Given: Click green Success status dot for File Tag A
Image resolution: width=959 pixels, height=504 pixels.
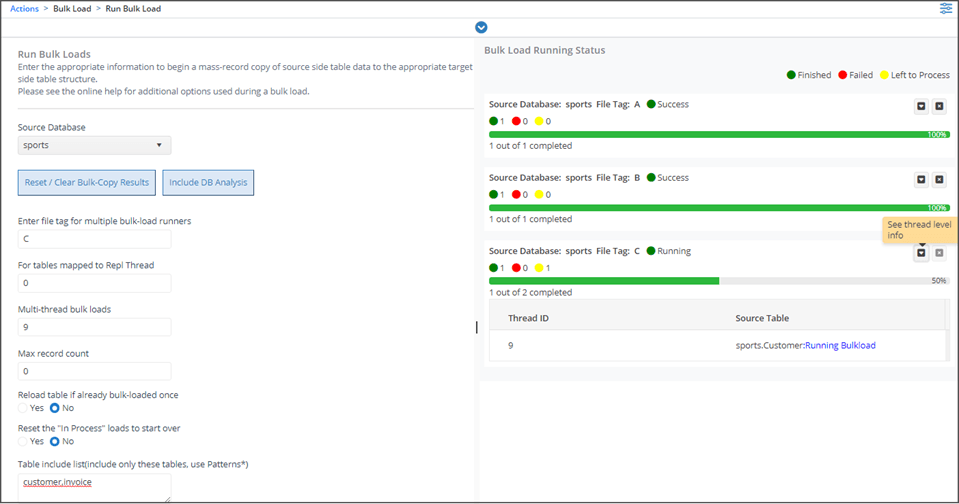Looking at the screenshot, I should [x=652, y=105].
